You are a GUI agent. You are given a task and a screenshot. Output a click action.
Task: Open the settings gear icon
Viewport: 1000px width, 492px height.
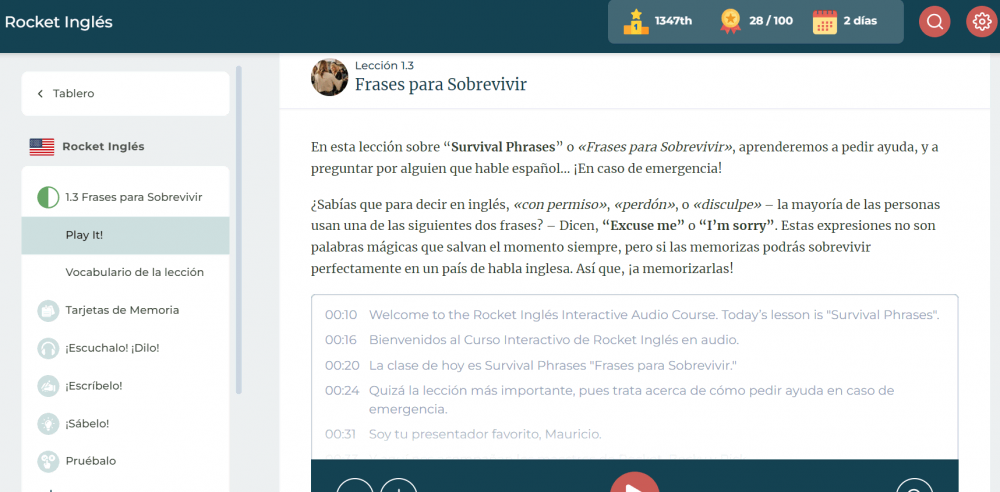(x=982, y=22)
